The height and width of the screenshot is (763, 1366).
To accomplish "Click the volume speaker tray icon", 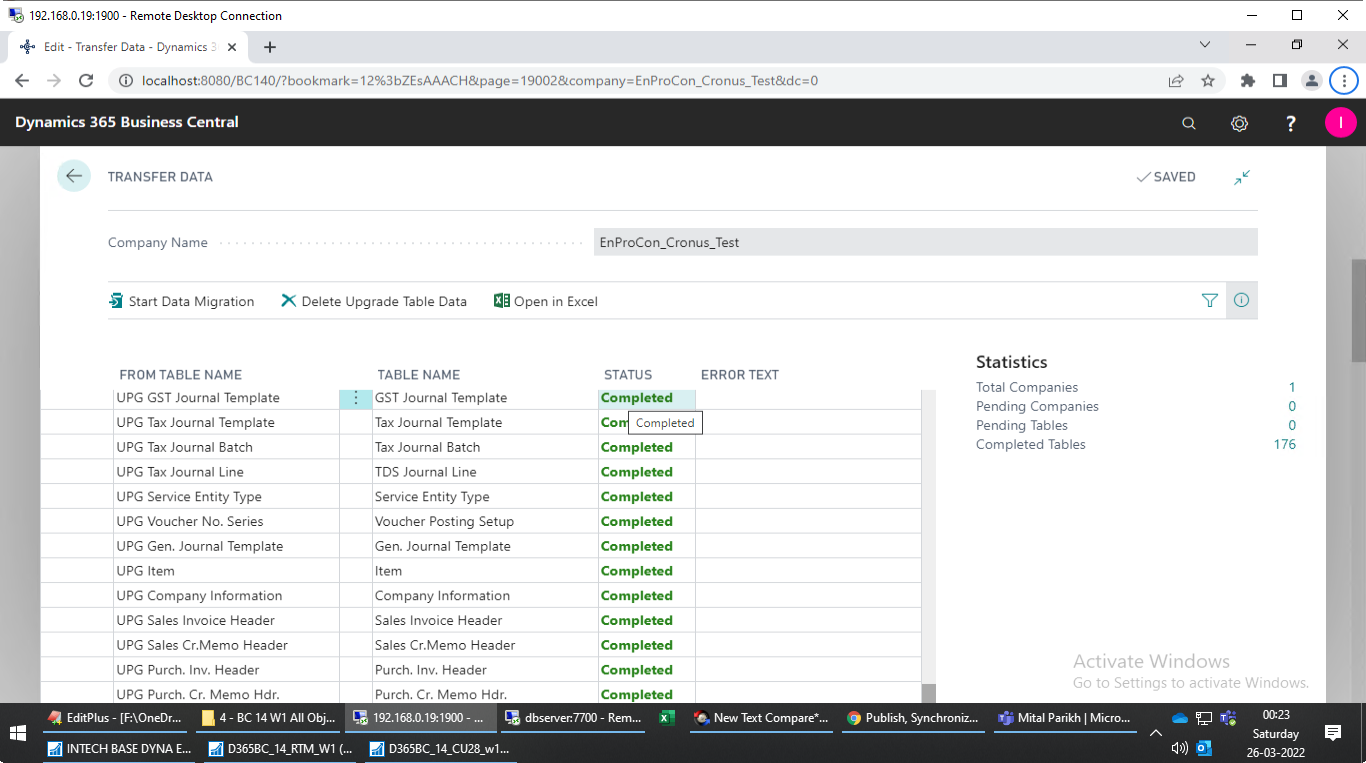I will coord(1179,747).
